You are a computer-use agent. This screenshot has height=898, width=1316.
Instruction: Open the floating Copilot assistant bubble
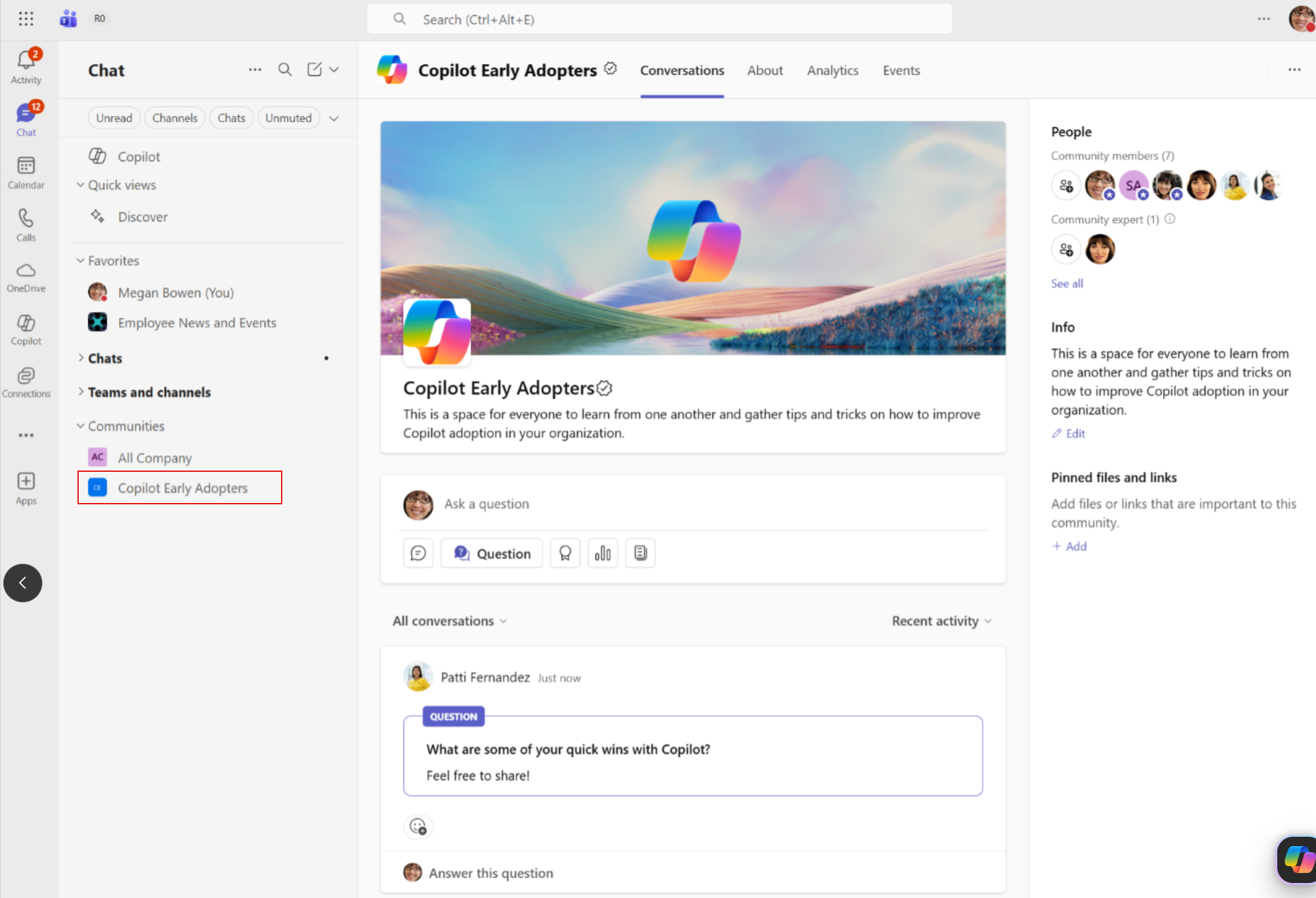1297,860
